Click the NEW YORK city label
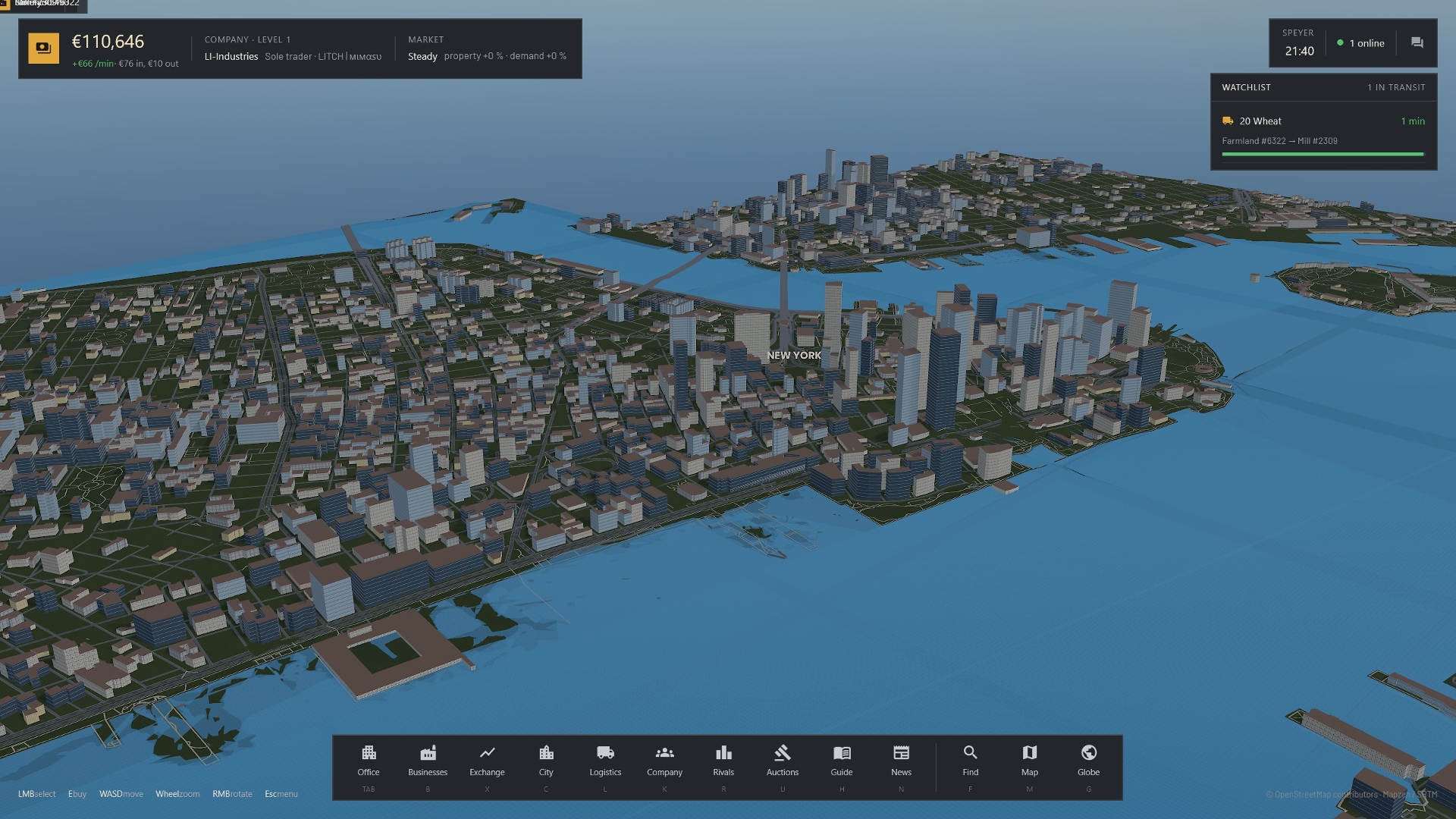 tap(794, 355)
